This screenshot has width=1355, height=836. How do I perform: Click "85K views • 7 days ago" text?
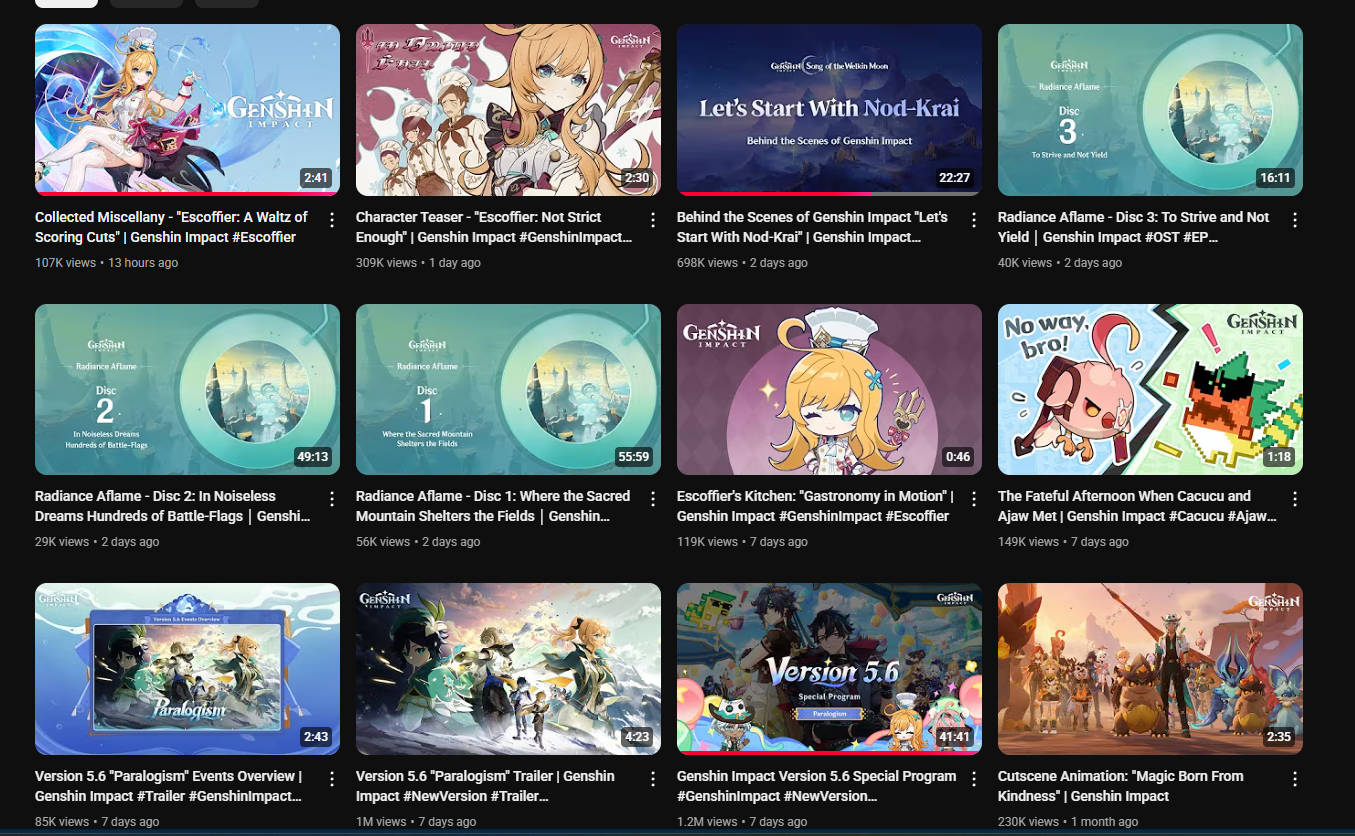97,822
